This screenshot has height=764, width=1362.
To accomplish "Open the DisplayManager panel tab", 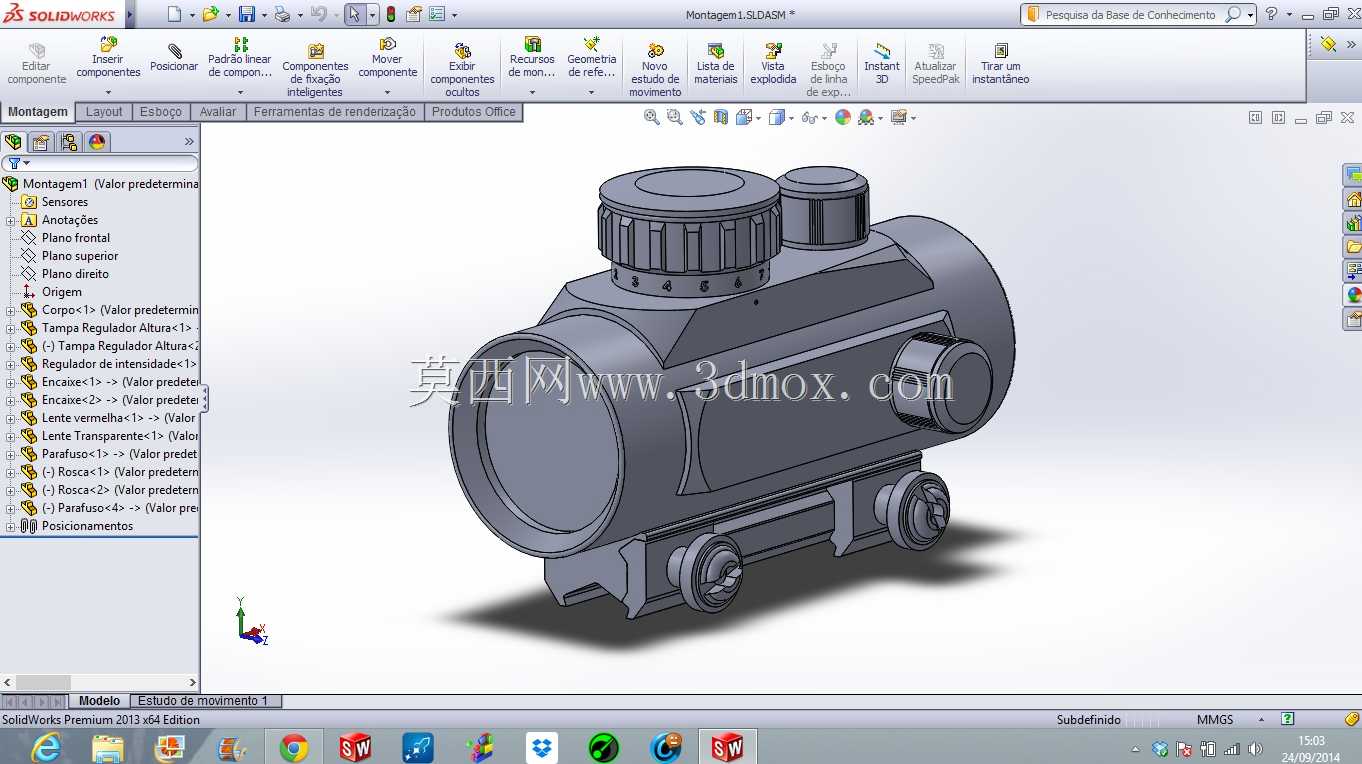I will pos(97,142).
